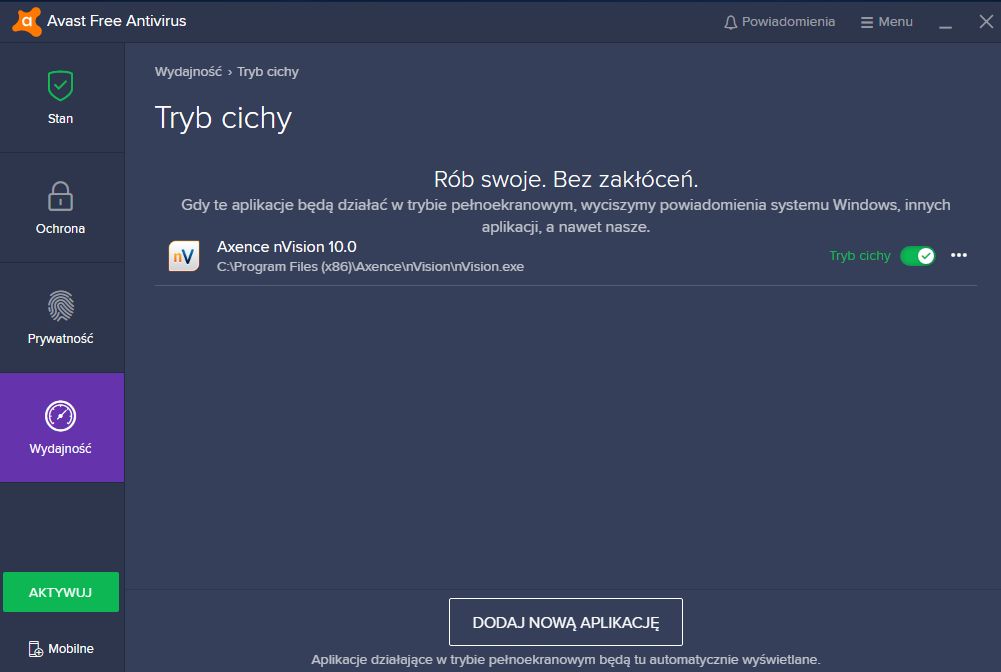This screenshot has width=1001, height=672.
Task: Minimize the Avast window
Action: [944, 21]
